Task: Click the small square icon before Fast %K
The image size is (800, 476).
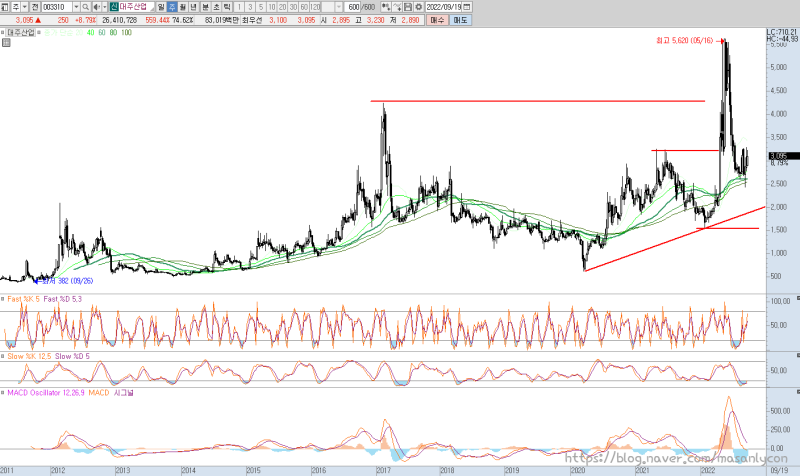Action: point(3,299)
